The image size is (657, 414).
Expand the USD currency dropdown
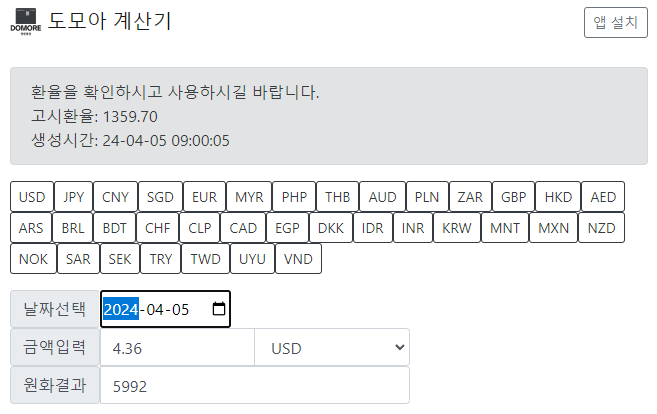[x=332, y=348]
